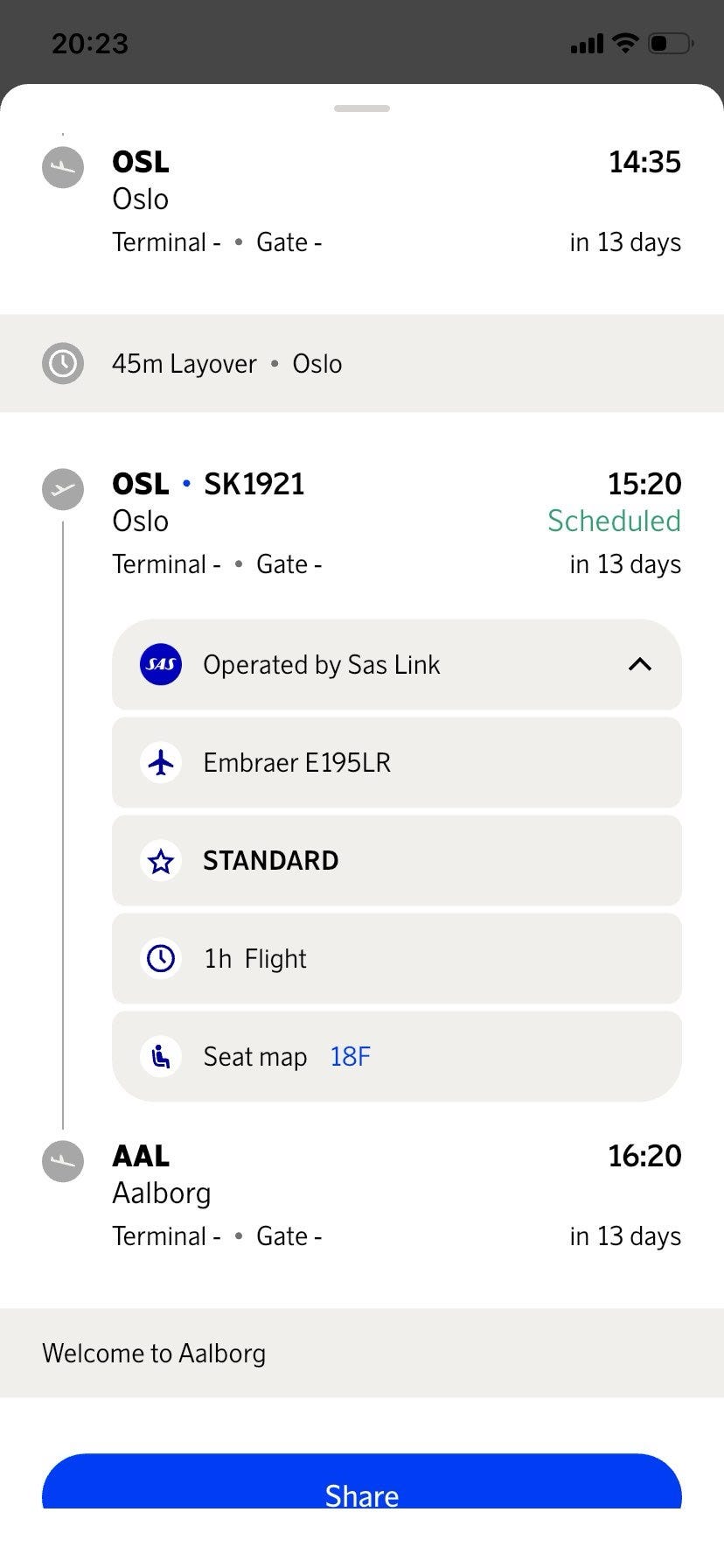Click the SK1921 flight number
Screen dimensions: 724x1568
tap(254, 484)
